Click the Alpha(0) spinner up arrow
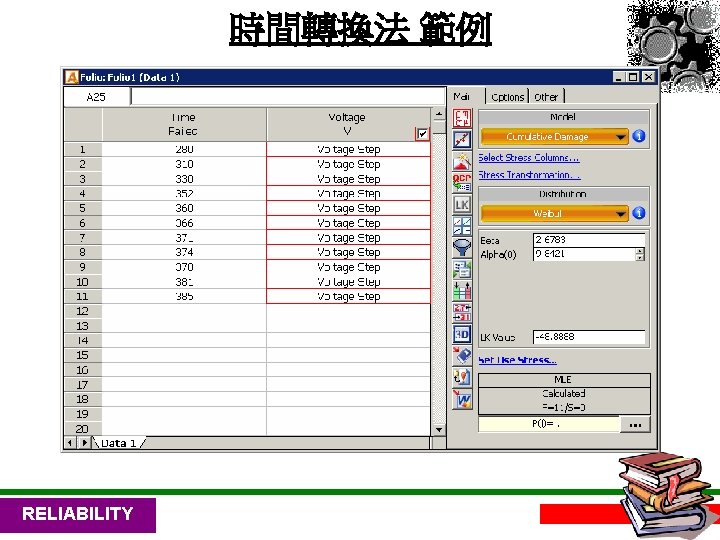 tap(640, 251)
